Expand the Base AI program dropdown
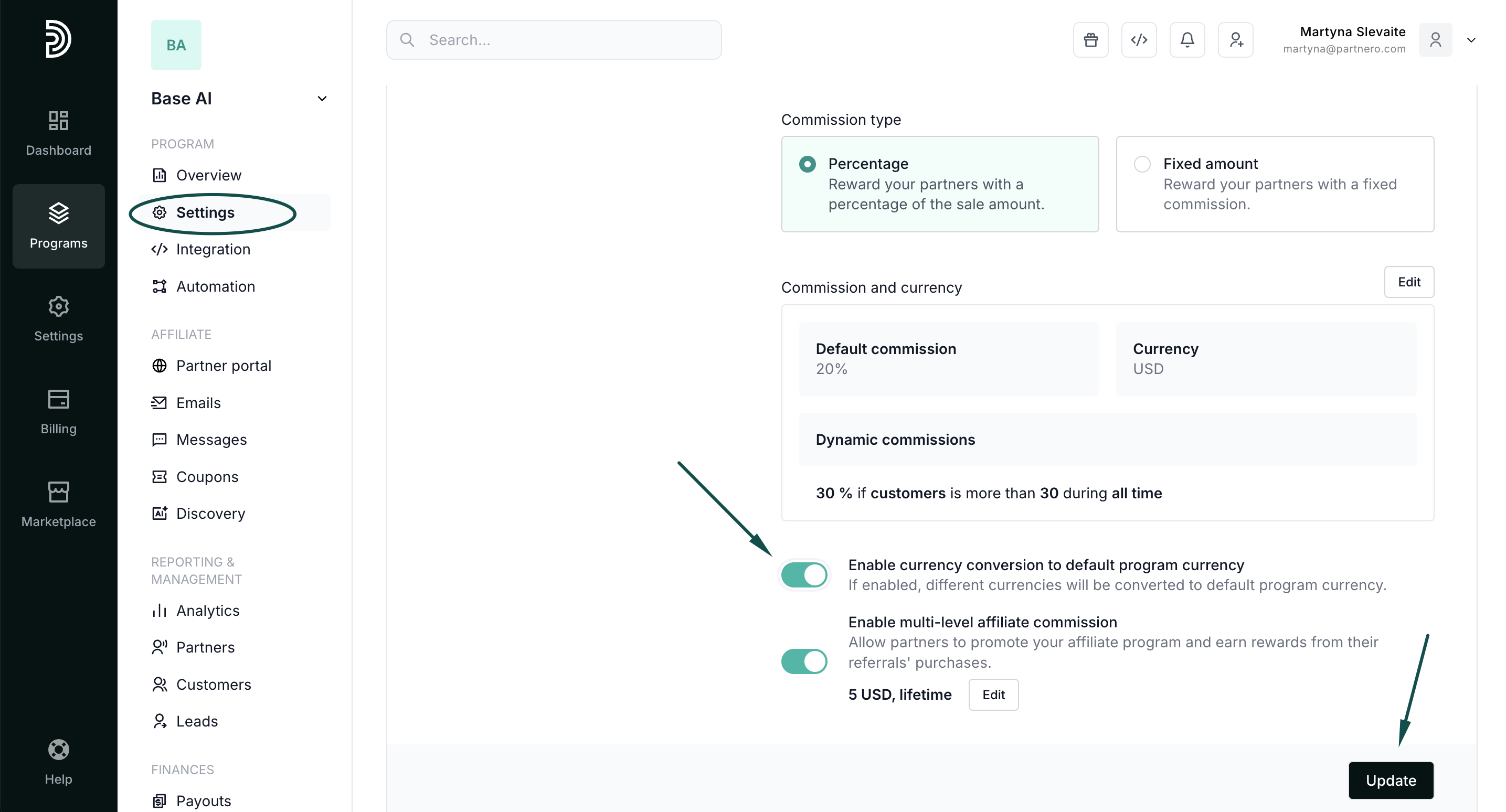1506x812 pixels. point(322,99)
